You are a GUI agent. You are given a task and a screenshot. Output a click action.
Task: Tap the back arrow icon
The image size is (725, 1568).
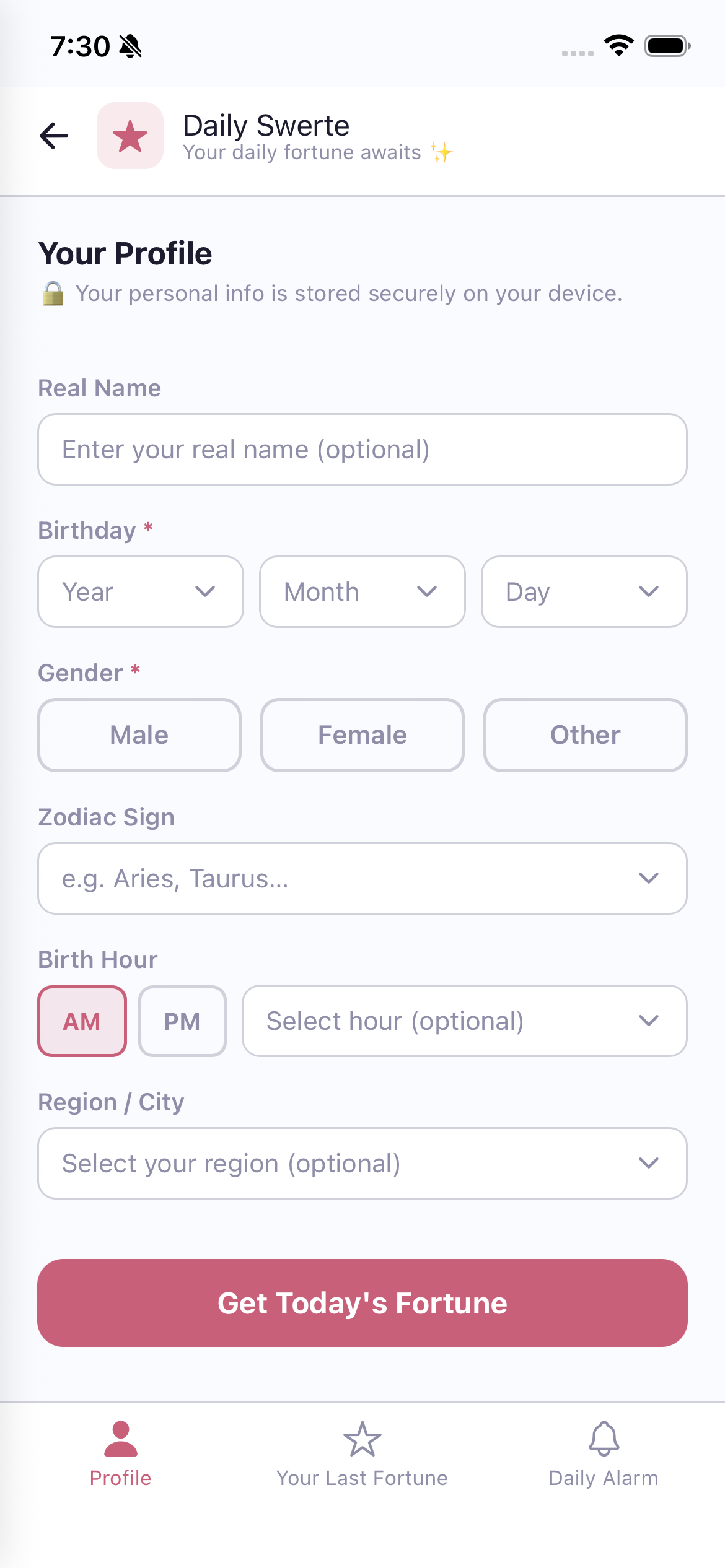tap(54, 136)
